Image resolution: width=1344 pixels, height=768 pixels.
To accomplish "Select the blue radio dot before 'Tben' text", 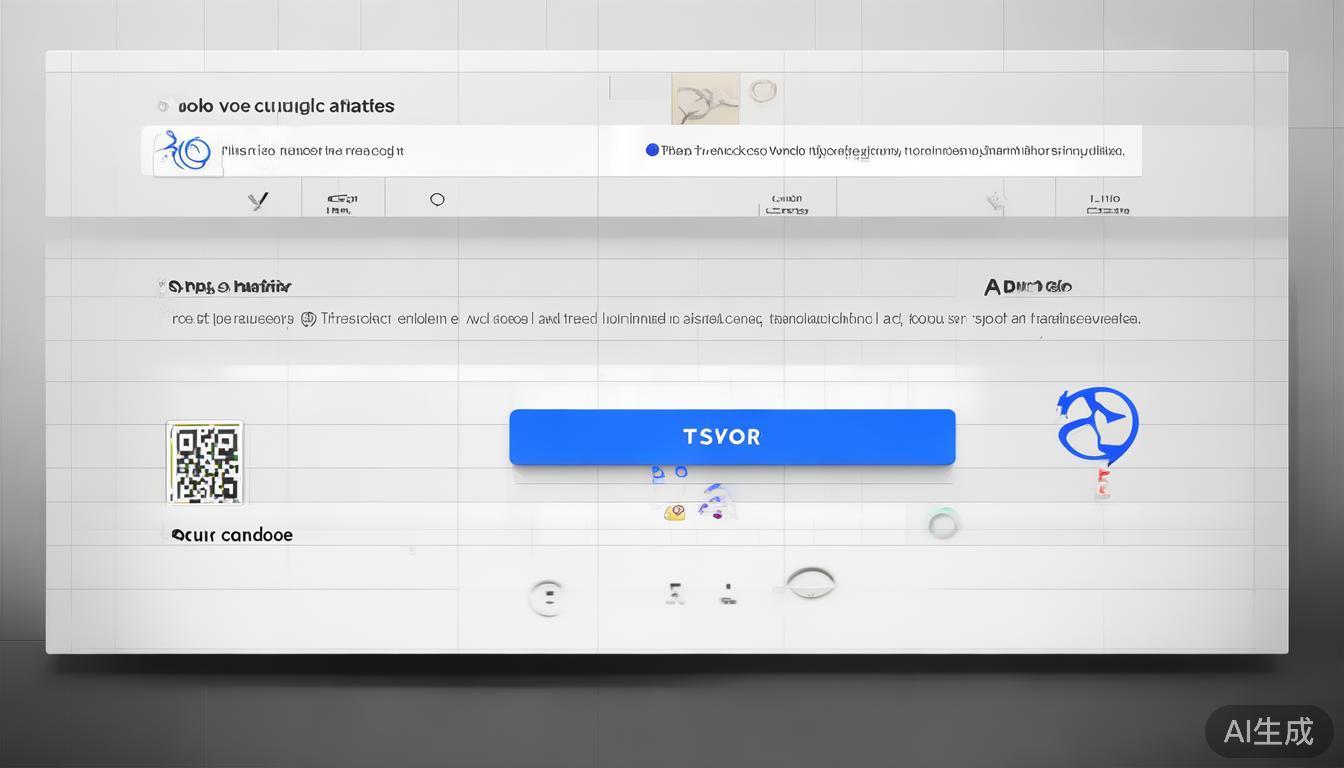I will coord(652,150).
